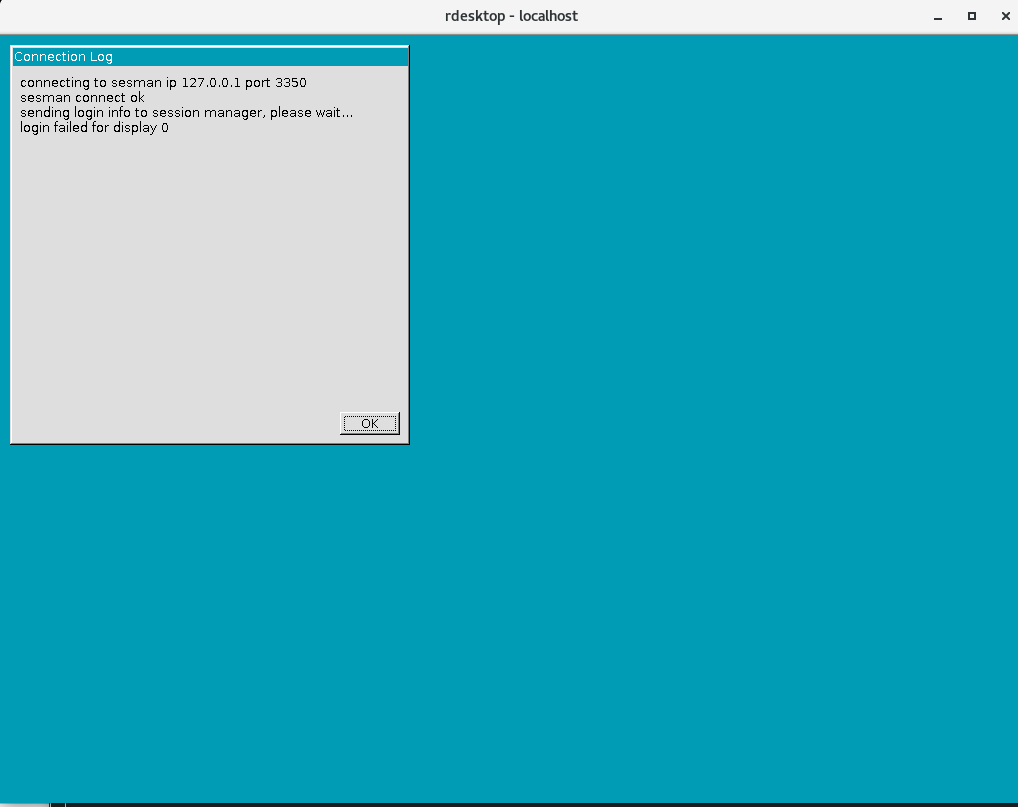
Task: Click the dark strip at the bottom edge
Action: point(500,803)
